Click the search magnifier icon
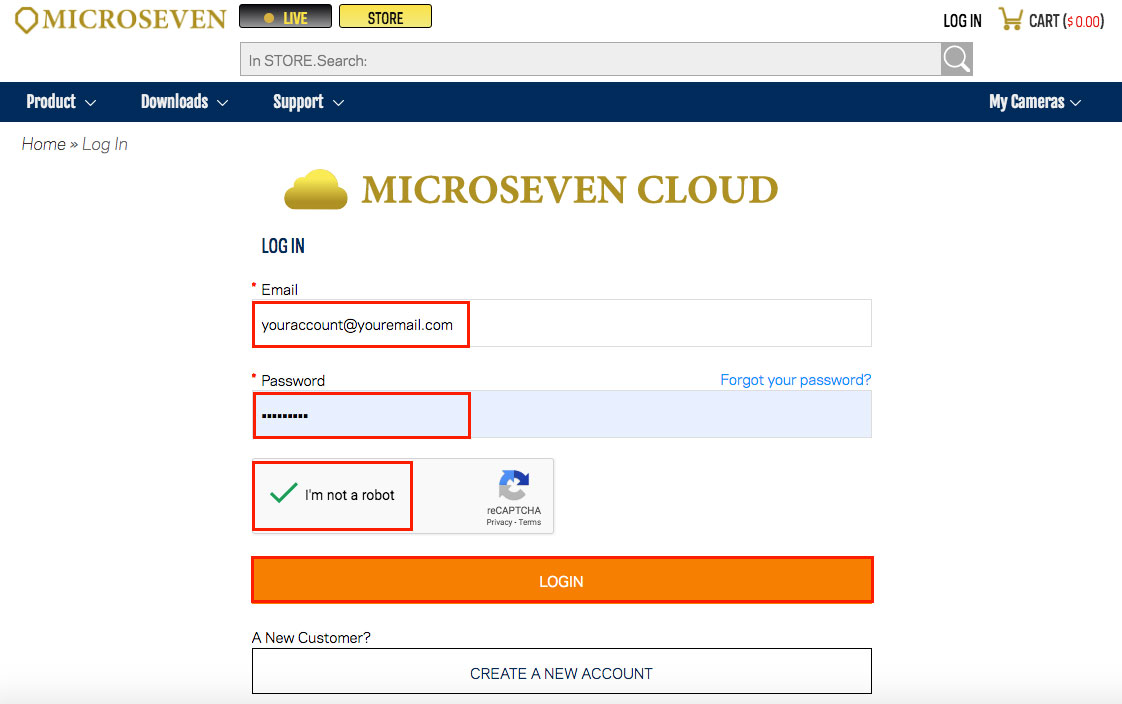The height and width of the screenshot is (704, 1122). (x=957, y=59)
